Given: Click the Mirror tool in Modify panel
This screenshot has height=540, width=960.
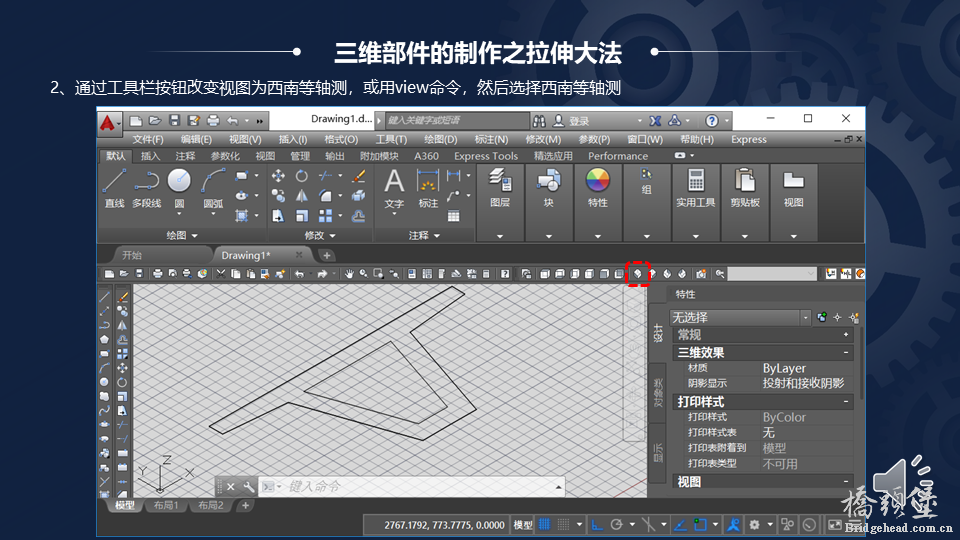Looking at the screenshot, I should 302,196.
